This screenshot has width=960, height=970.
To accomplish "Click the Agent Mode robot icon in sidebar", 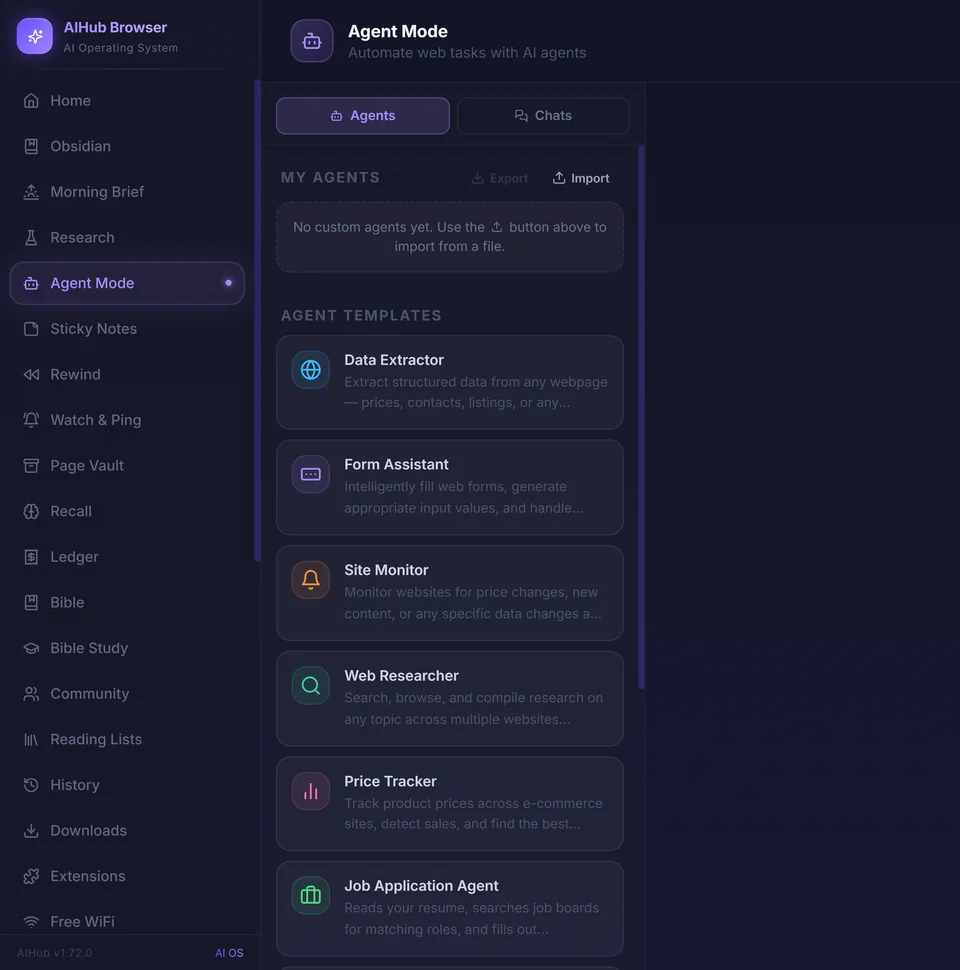I will 31,283.
